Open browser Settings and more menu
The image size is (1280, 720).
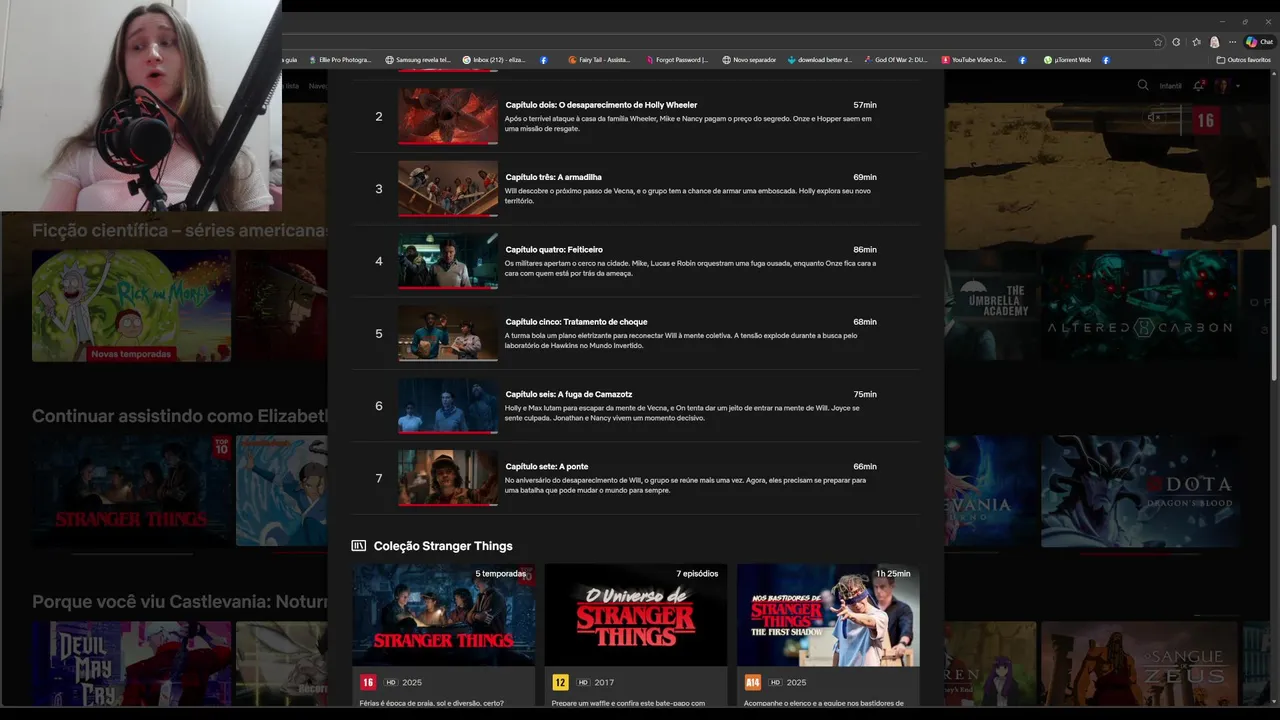click(1232, 42)
